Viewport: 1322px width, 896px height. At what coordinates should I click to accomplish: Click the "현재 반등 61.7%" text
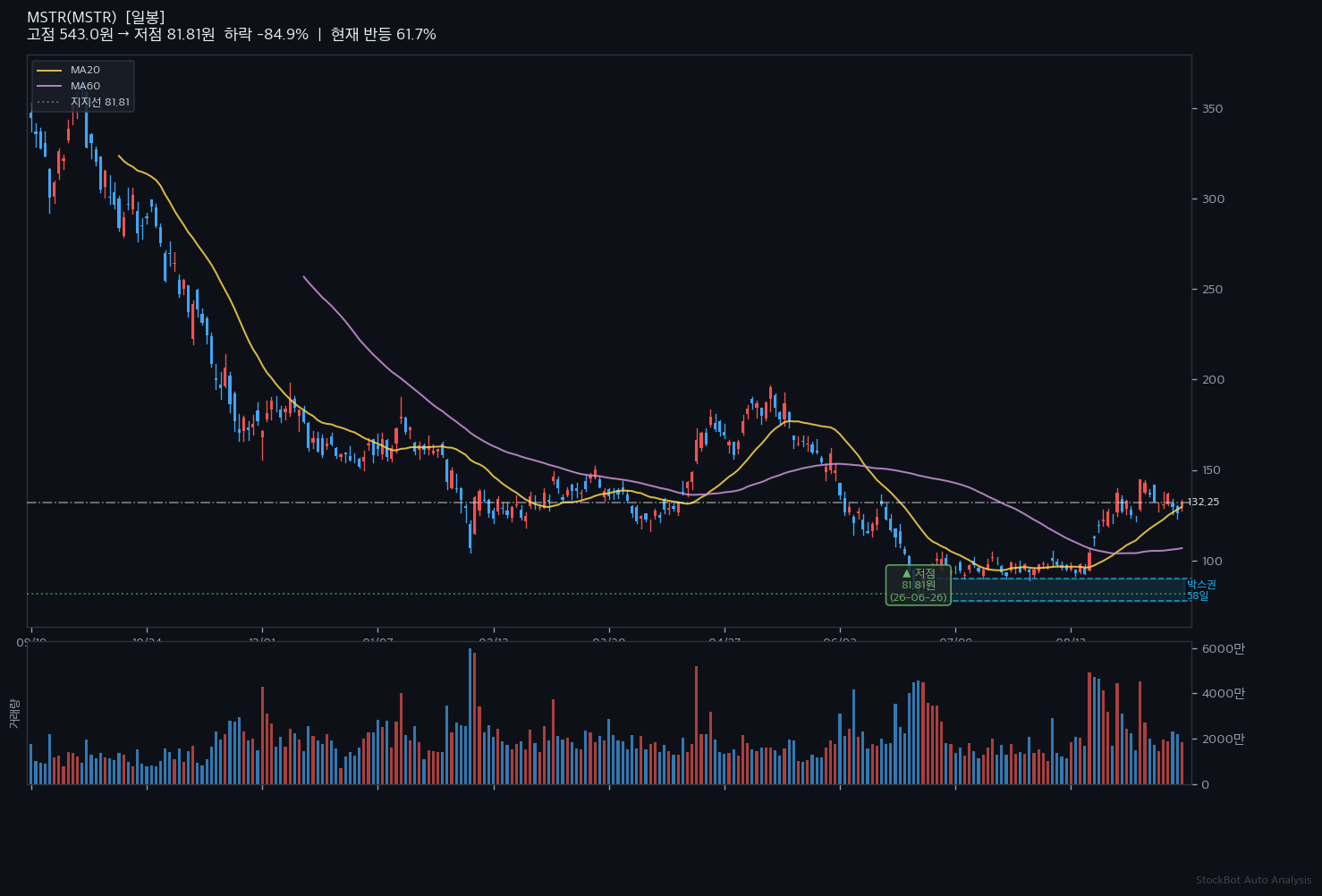(x=384, y=35)
